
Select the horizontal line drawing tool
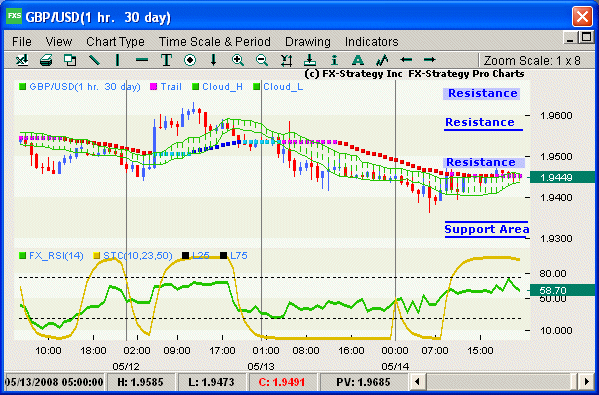(x=142, y=60)
